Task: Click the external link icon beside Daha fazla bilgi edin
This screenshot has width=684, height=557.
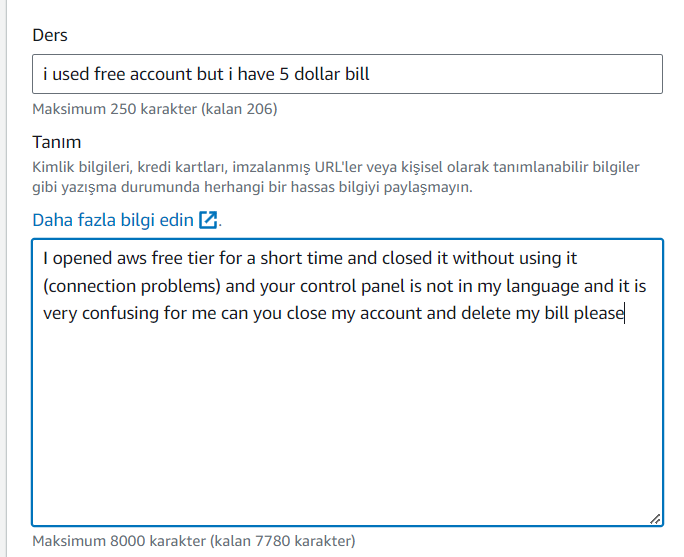Action: tap(208, 220)
